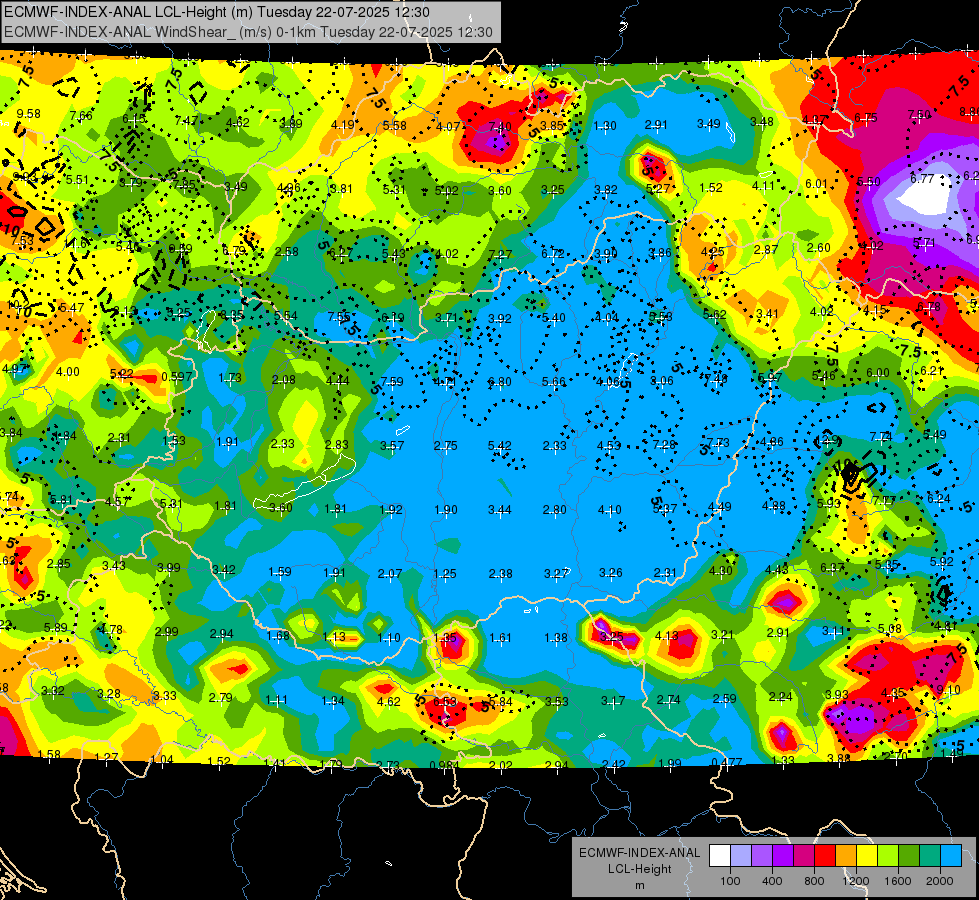The image size is (979, 900).
Task: Click the 6.72 wind shear value
Action: (x=553, y=254)
